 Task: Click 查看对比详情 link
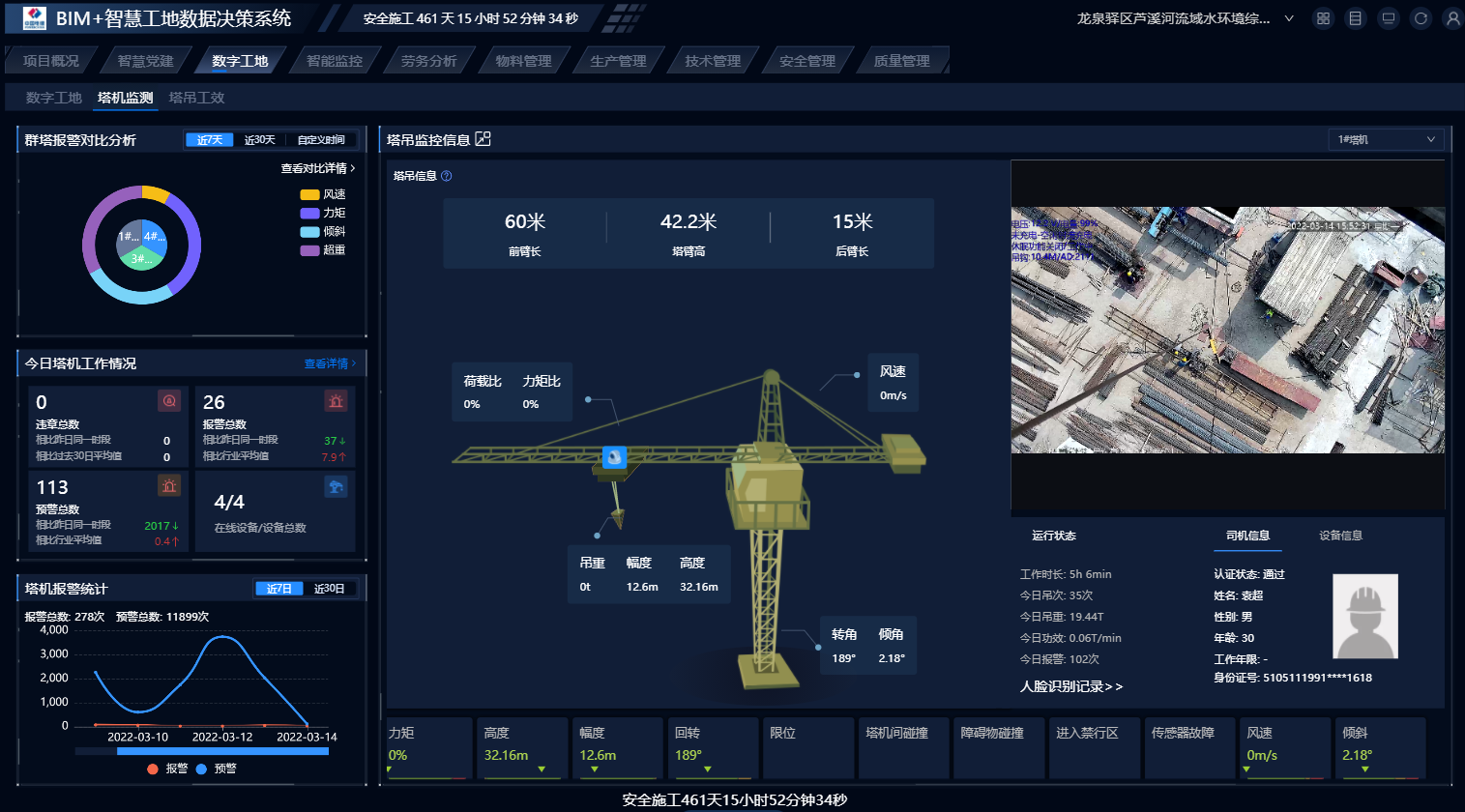click(x=317, y=168)
